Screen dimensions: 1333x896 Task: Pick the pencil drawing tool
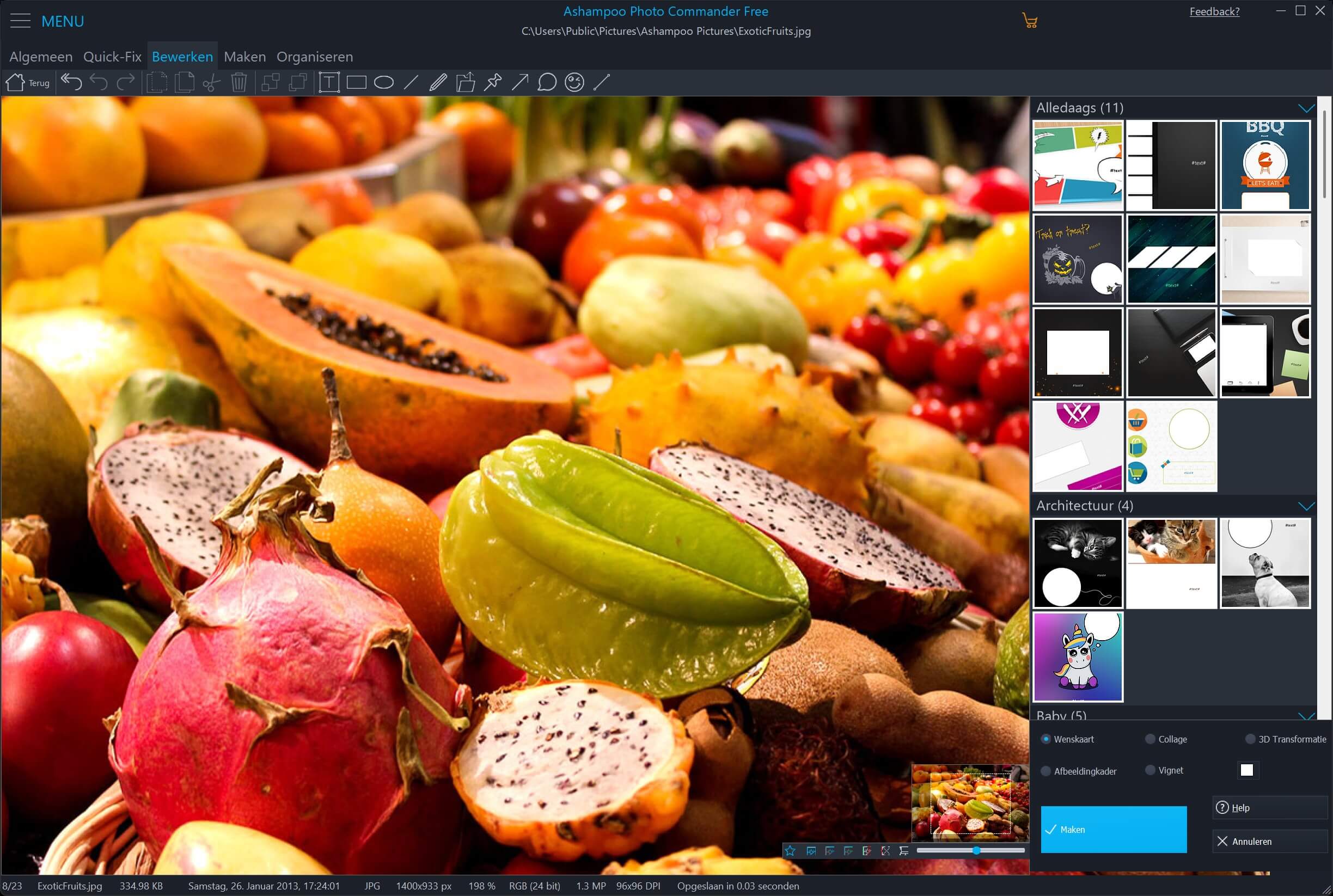pos(438,82)
